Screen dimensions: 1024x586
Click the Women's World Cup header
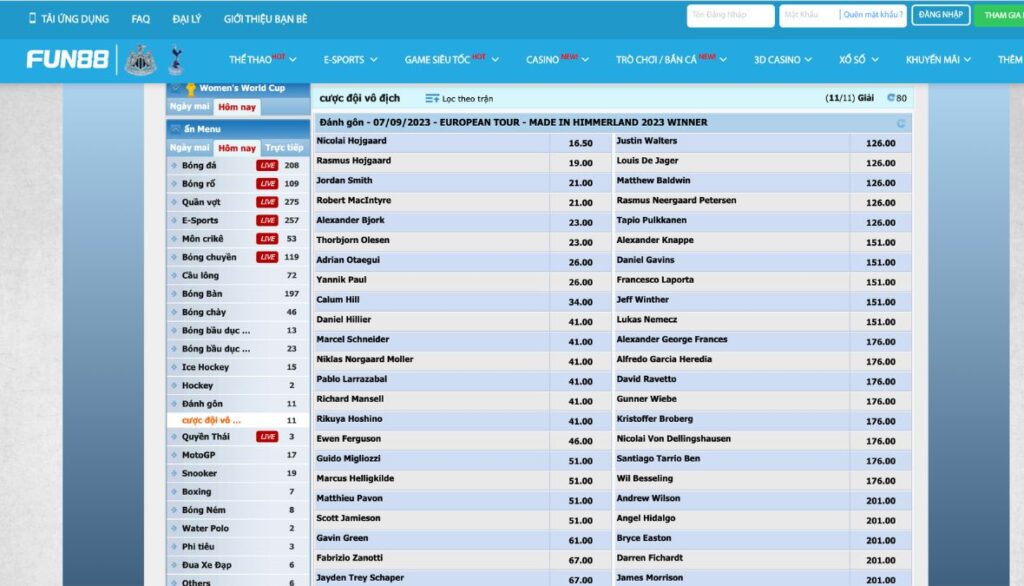238,88
